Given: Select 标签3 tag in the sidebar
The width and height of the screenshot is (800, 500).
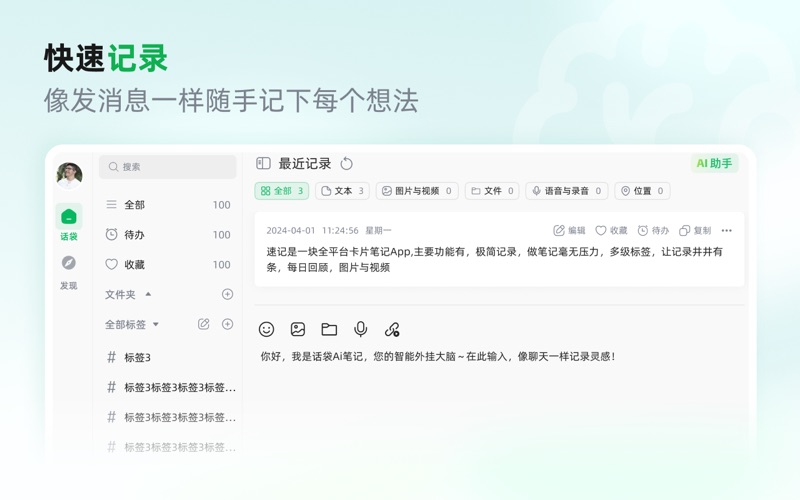Looking at the screenshot, I should pos(137,357).
